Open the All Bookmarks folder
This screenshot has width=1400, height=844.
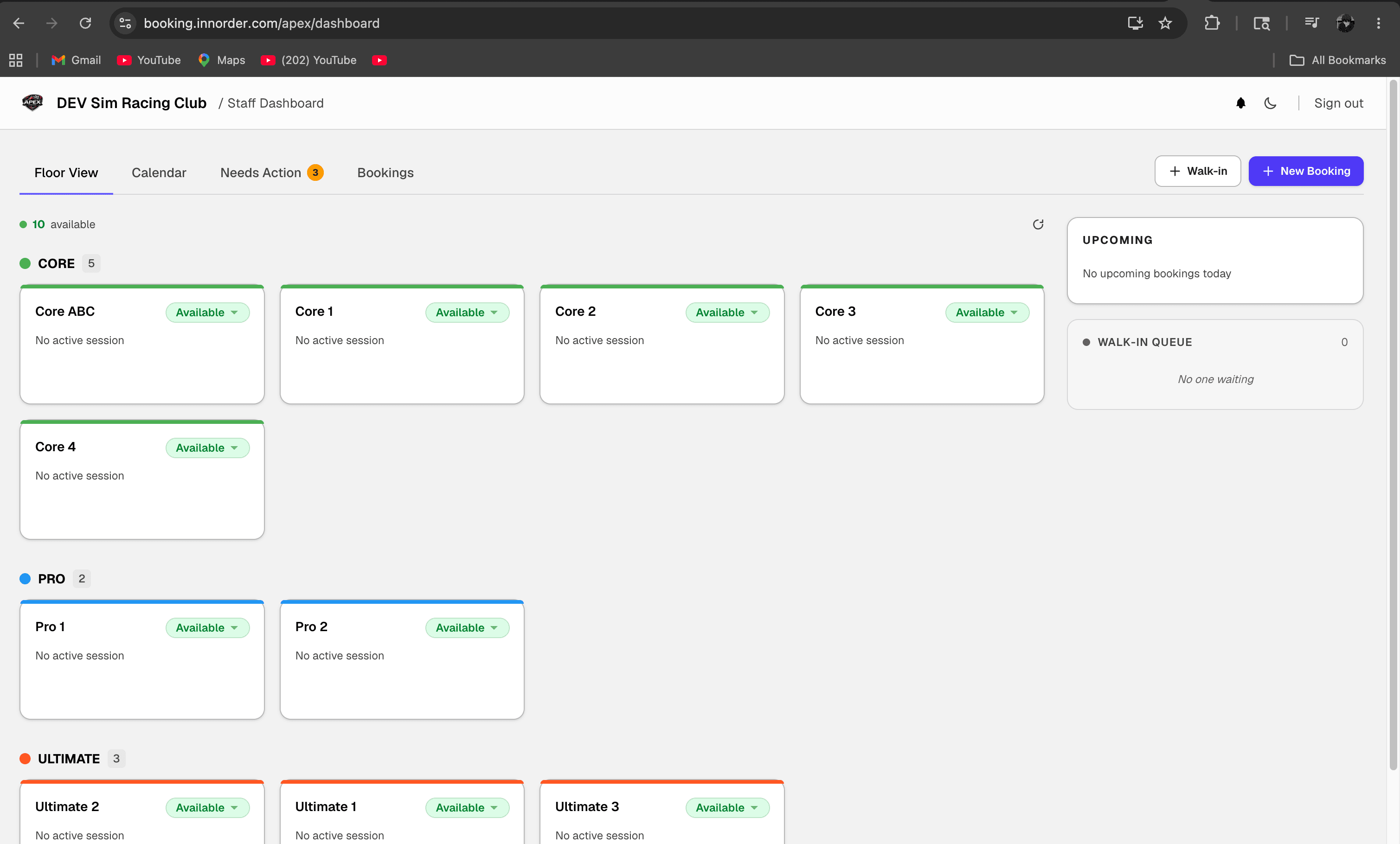1337,60
